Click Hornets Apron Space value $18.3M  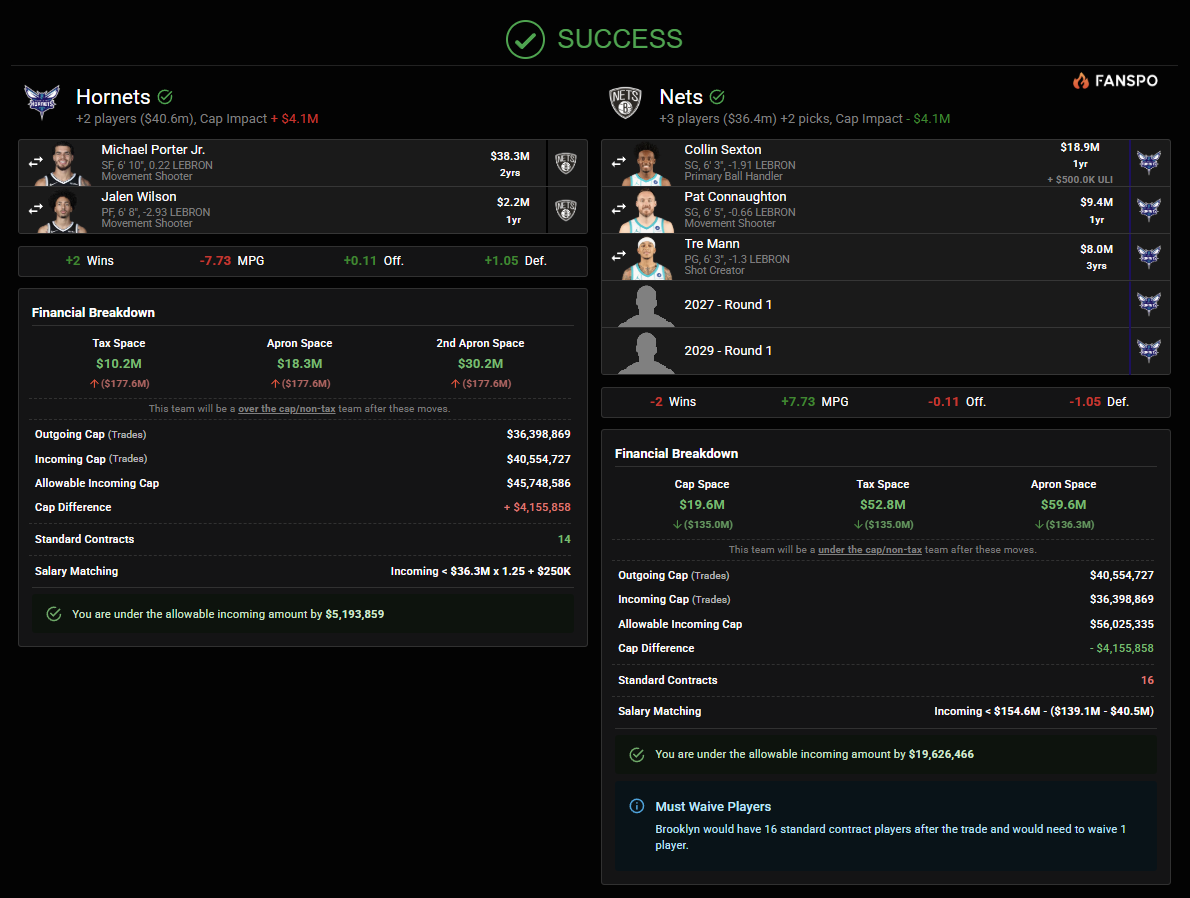coord(300,364)
